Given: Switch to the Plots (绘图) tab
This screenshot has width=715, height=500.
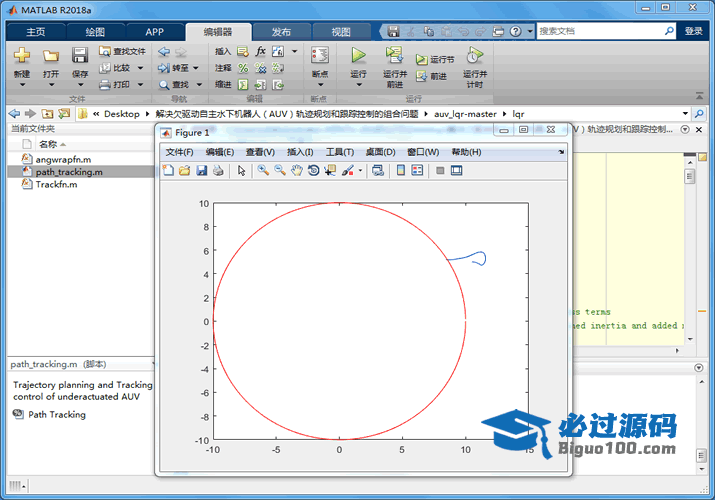Looking at the screenshot, I should coord(95,32).
